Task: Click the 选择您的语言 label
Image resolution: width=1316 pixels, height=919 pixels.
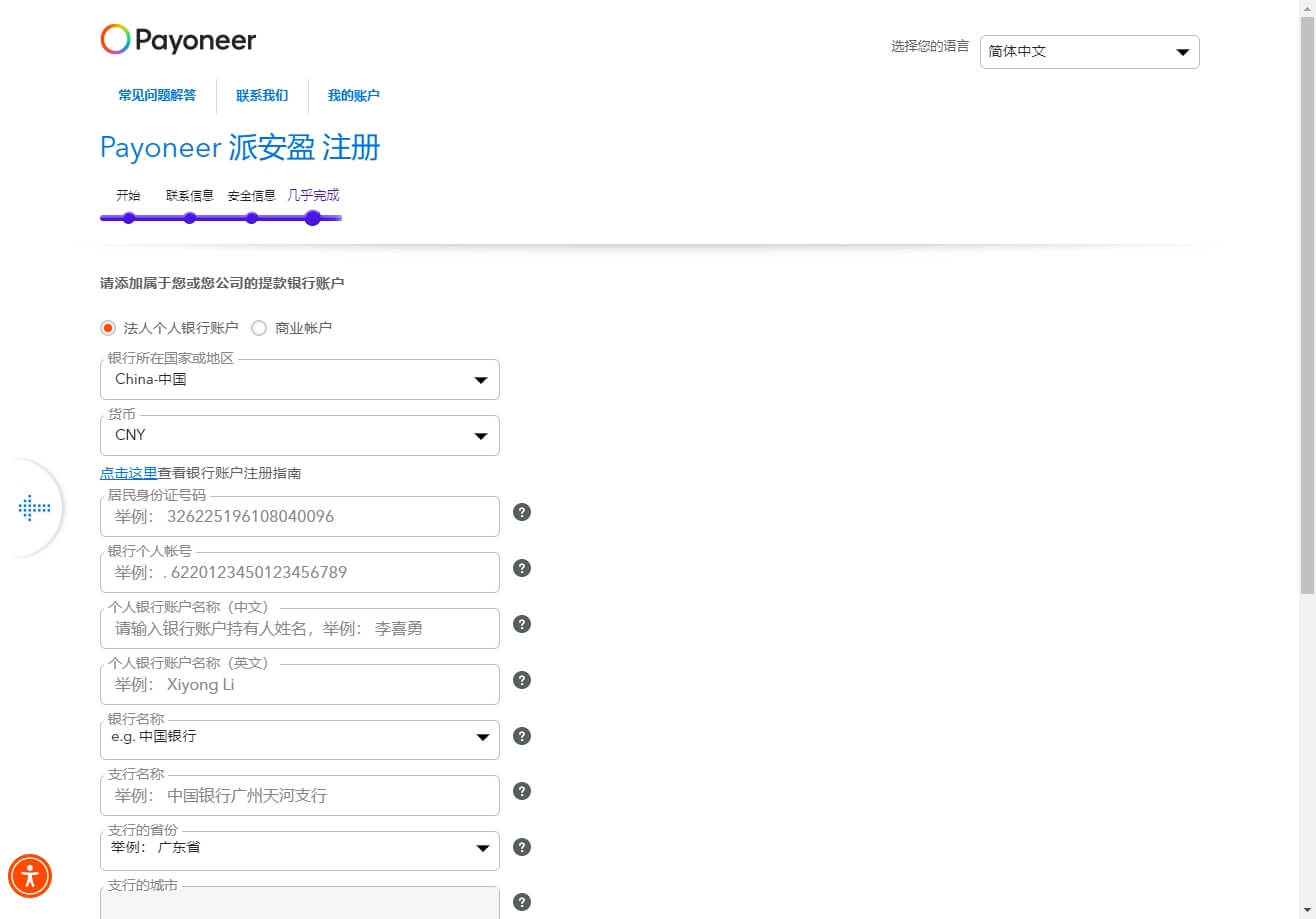Action: [x=930, y=46]
